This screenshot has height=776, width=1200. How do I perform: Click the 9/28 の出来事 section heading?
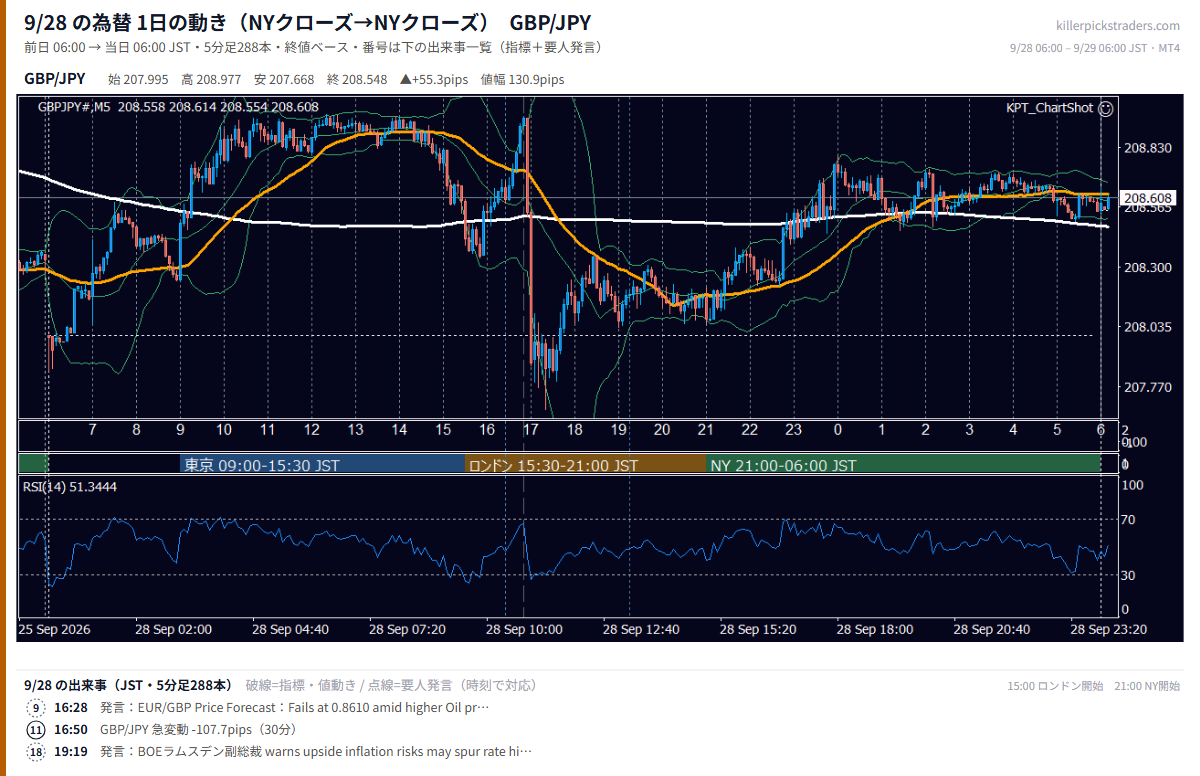128,685
